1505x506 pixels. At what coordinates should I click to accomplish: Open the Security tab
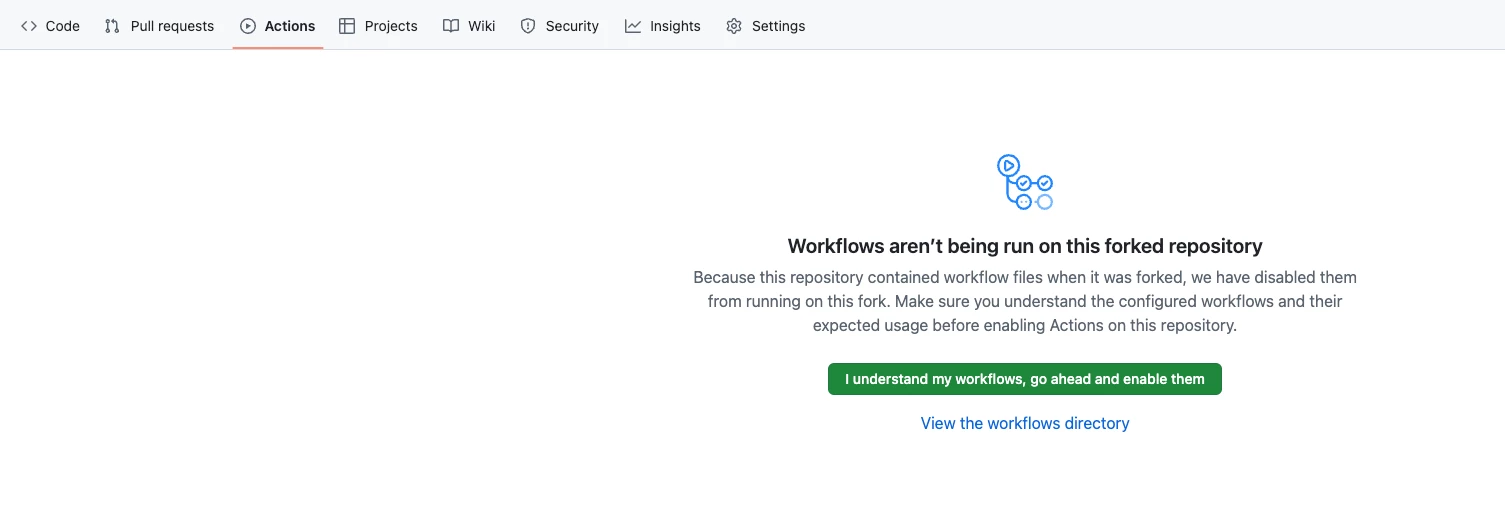pos(560,26)
